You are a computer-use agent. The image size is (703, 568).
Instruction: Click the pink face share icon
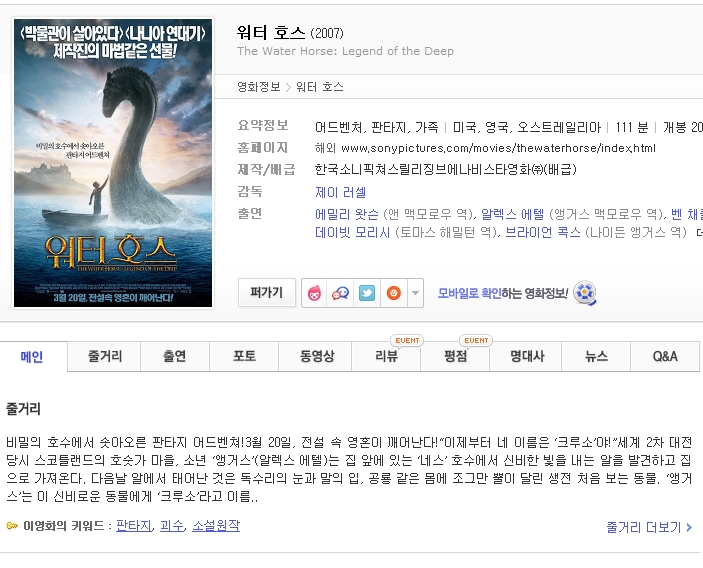314,293
